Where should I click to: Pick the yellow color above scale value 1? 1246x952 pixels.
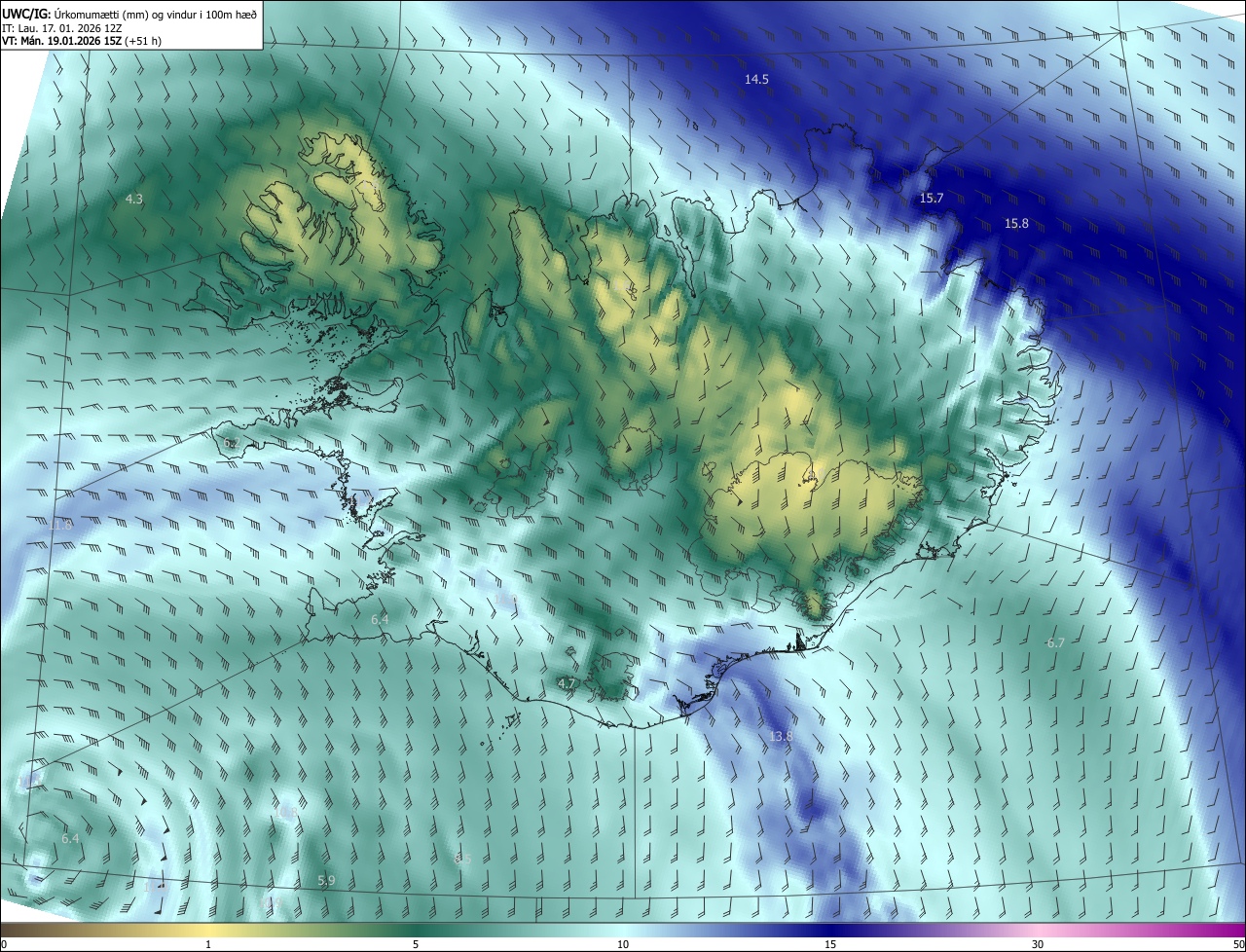click(208, 930)
